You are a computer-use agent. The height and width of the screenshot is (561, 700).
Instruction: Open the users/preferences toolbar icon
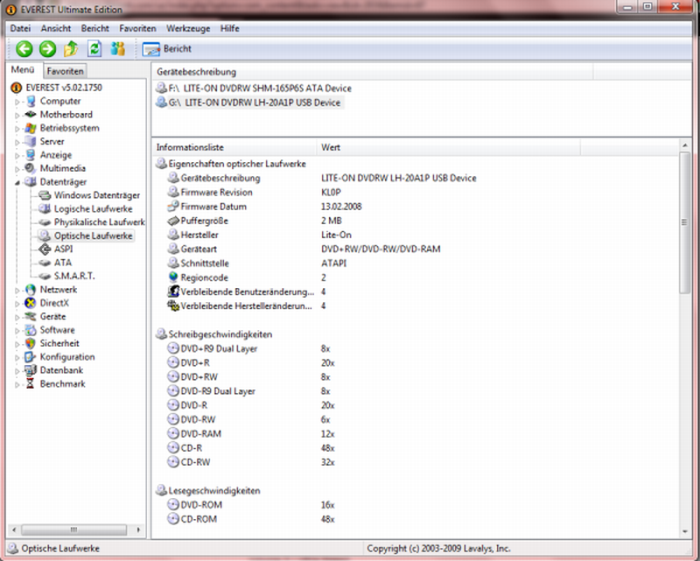pos(118,49)
